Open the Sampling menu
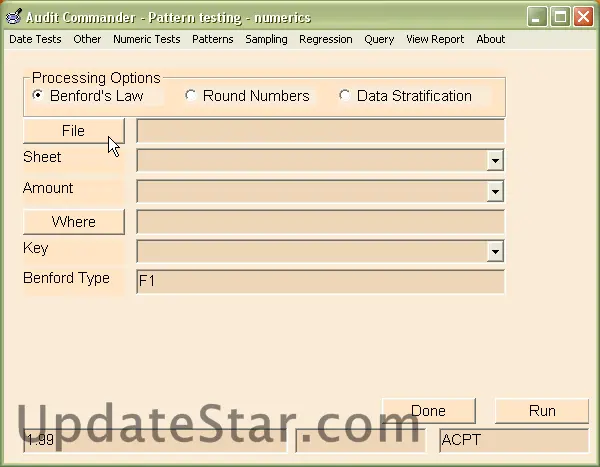This screenshot has width=600, height=467. coord(266,39)
